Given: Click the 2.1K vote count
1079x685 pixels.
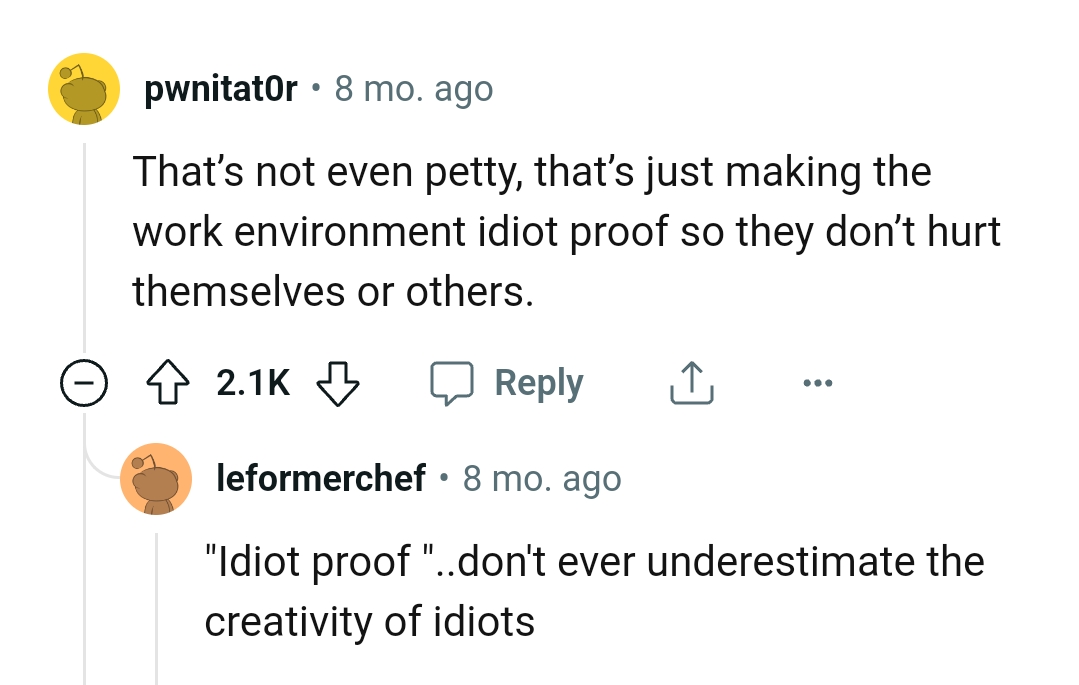Looking at the screenshot, I should point(251,382).
